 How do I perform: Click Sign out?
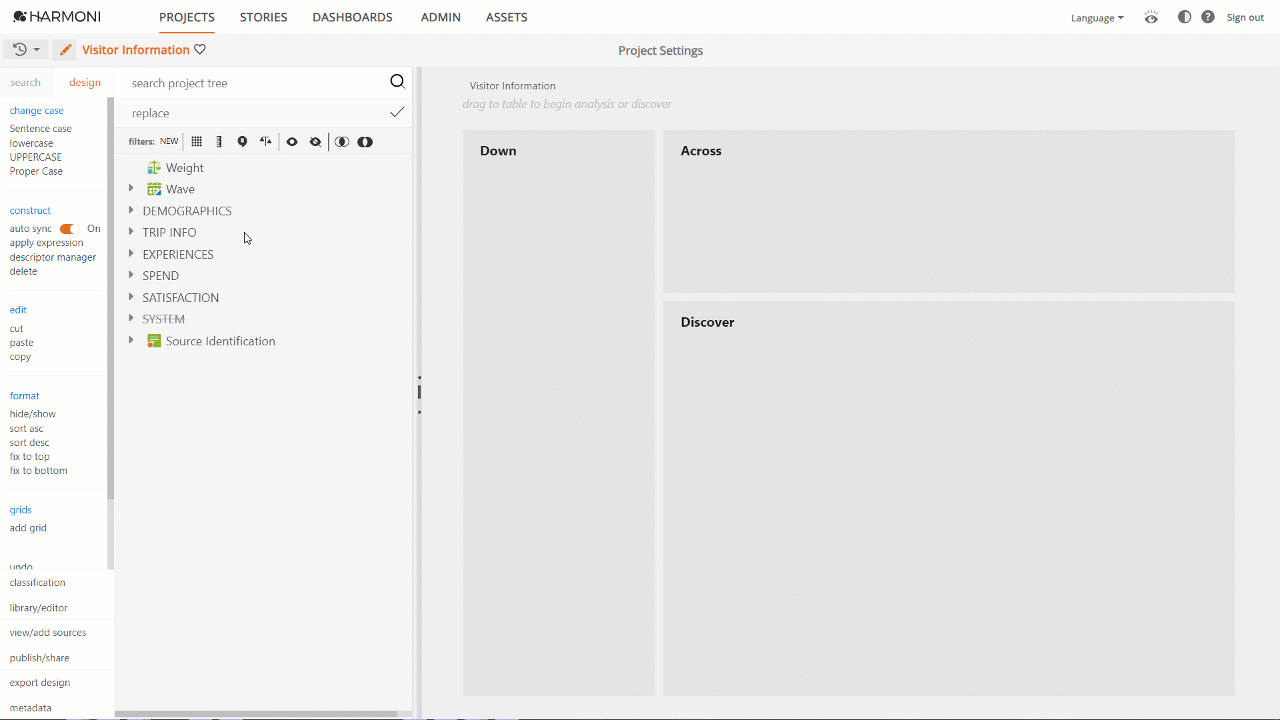1245,18
